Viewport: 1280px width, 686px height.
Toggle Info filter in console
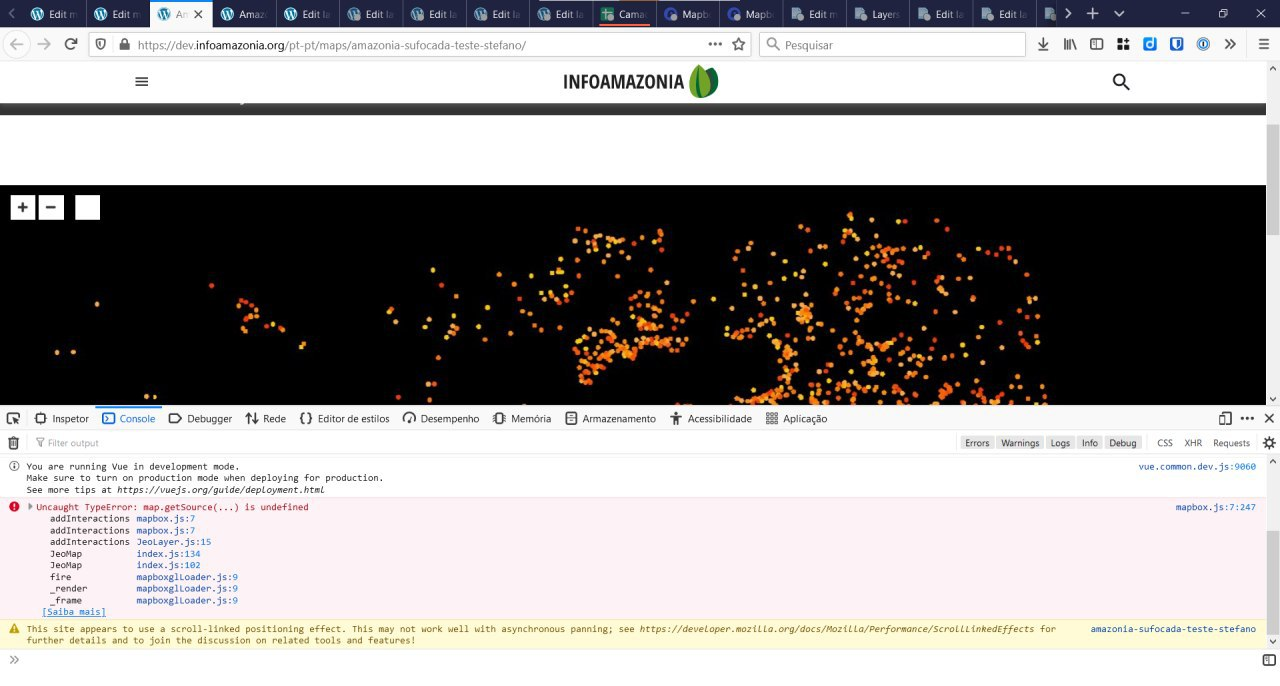click(x=1089, y=442)
